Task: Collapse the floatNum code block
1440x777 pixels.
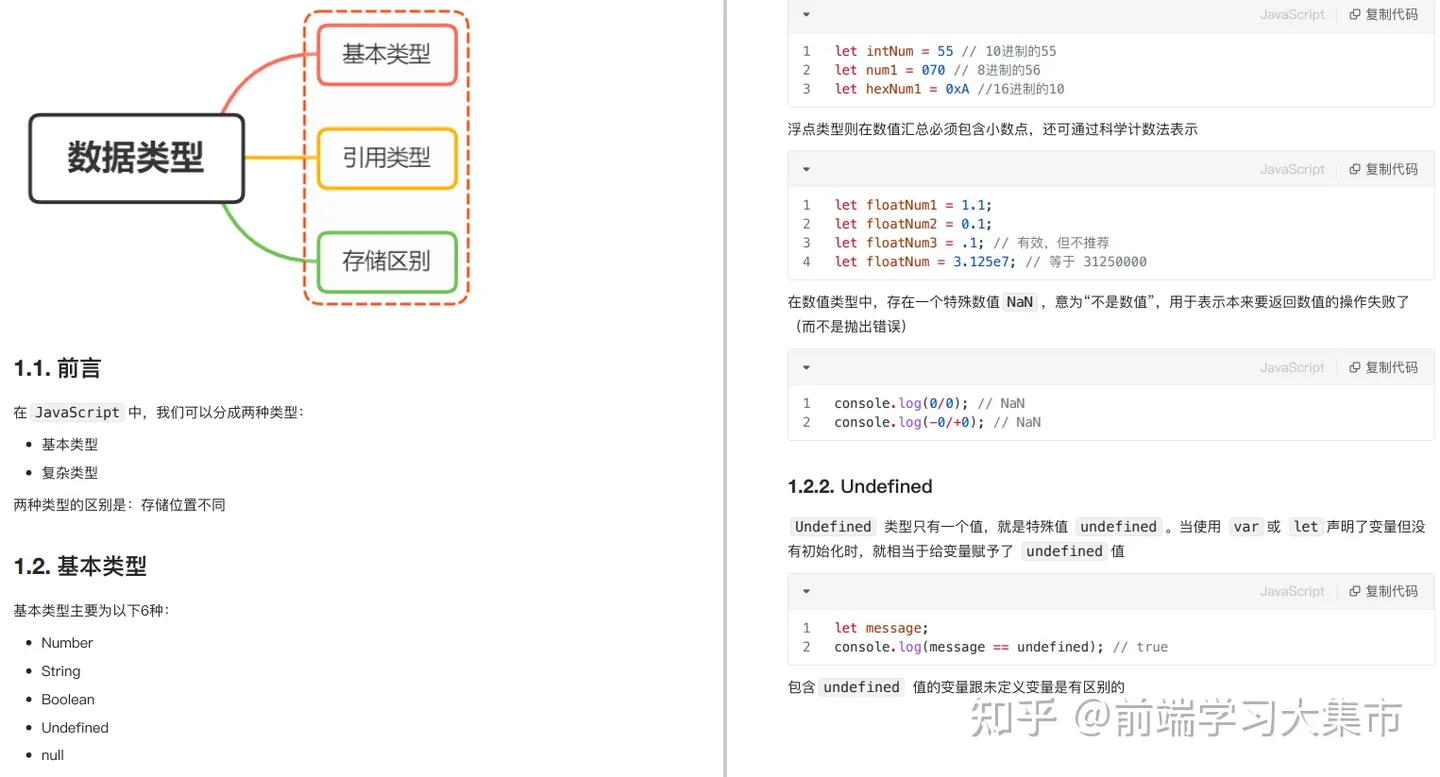Action: [x=806, y=168]
